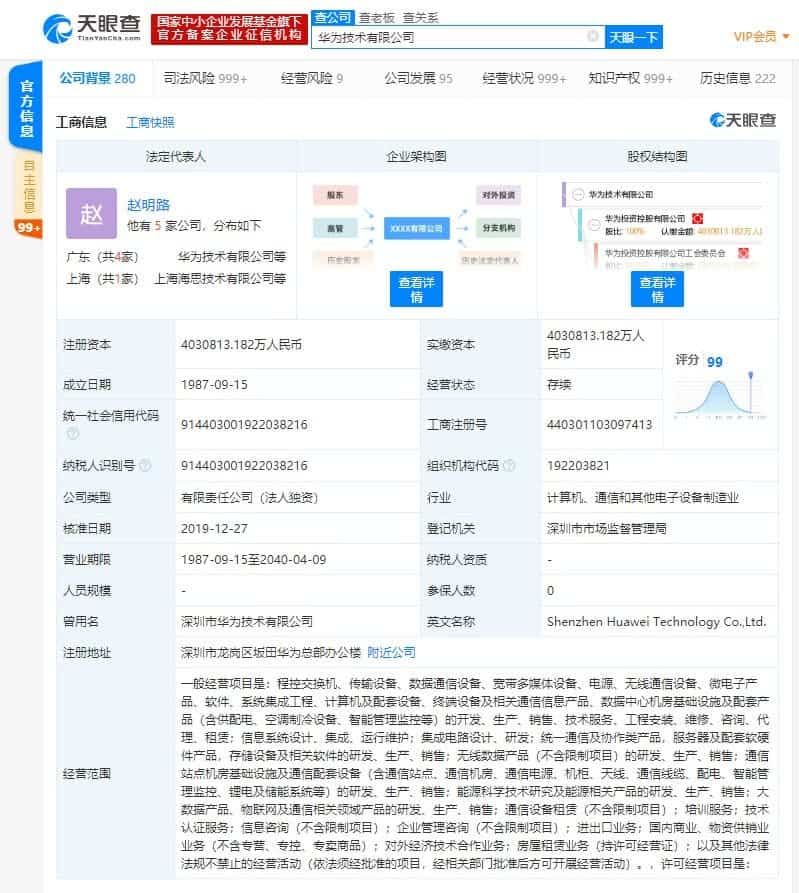Select industry 计算机、通信和其他电子设备制造业
The image size is (799, 893).
point(643,497)
